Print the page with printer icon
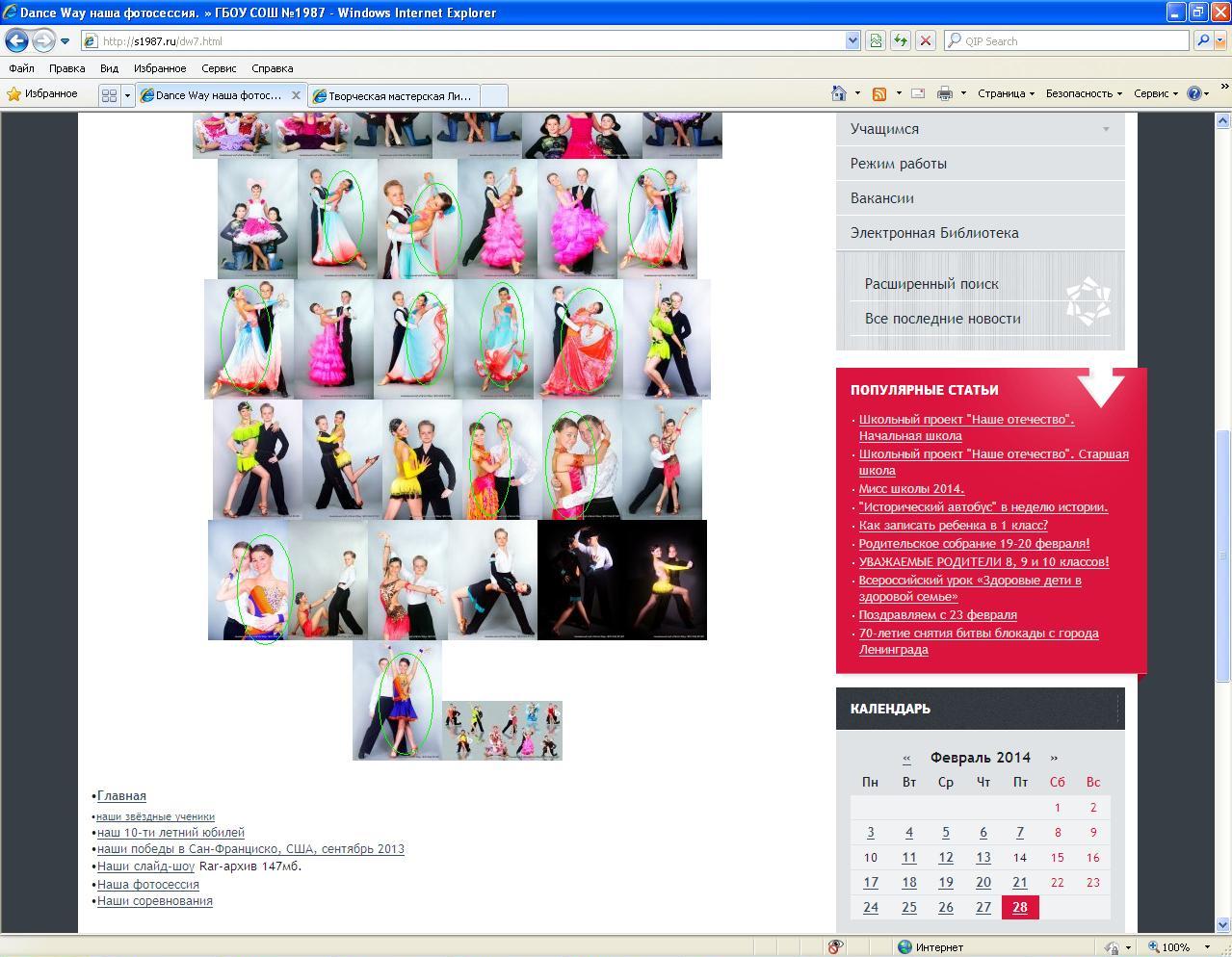1232x957 pixels. pos(945,93)
